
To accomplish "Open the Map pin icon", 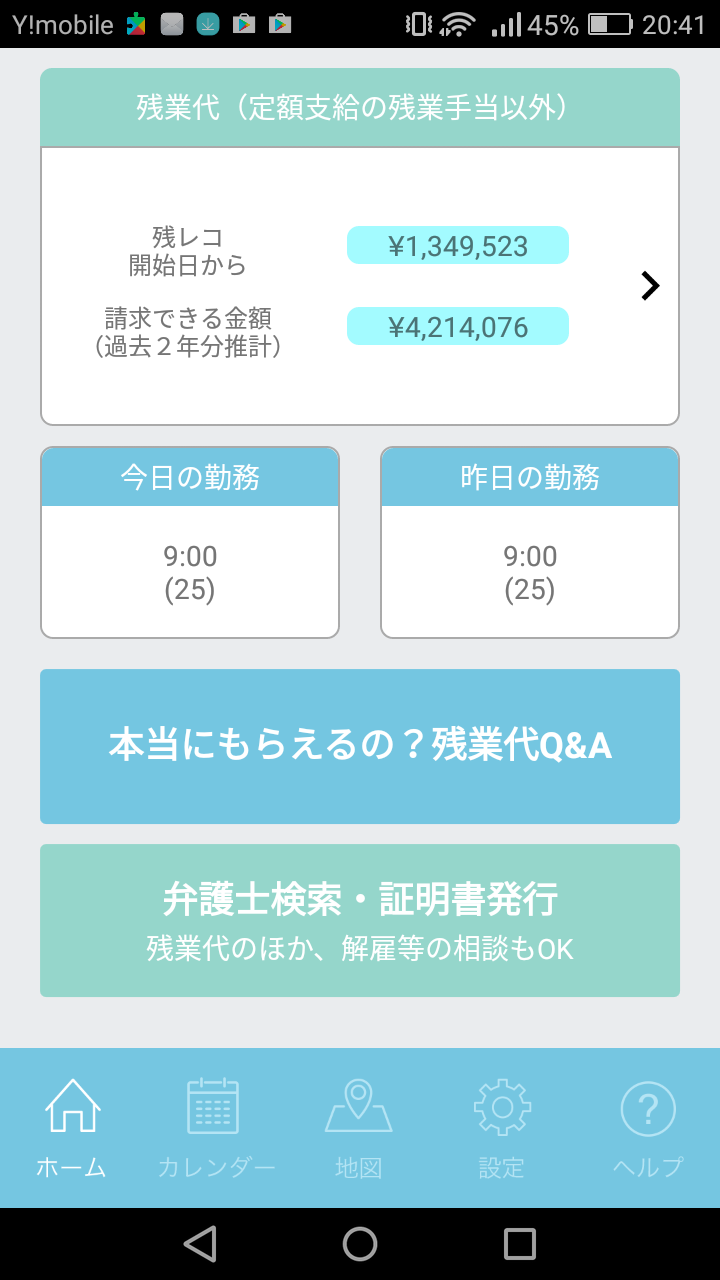I will (x=358, y=1106).
